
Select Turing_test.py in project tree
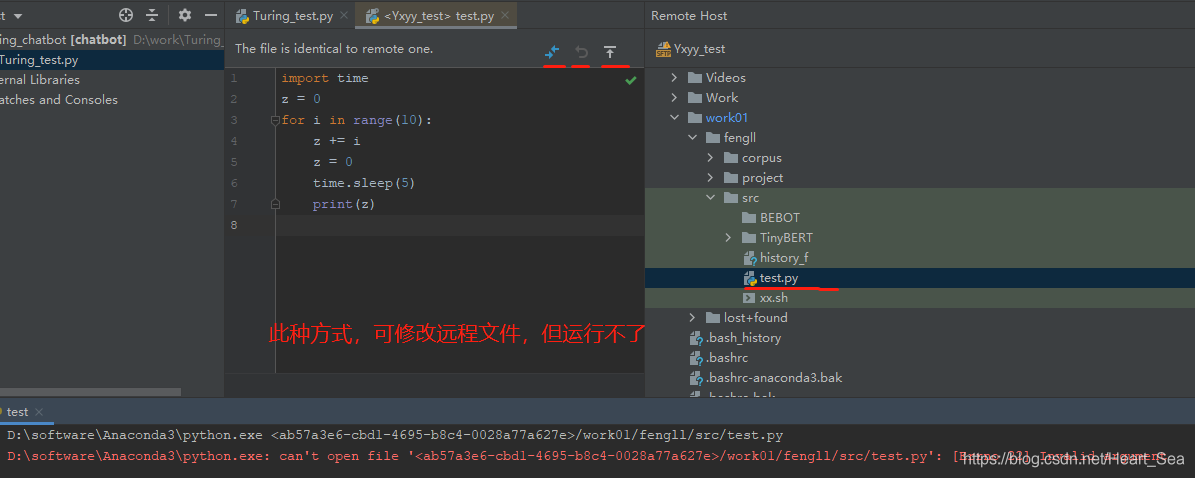click(x=40, y=59)
